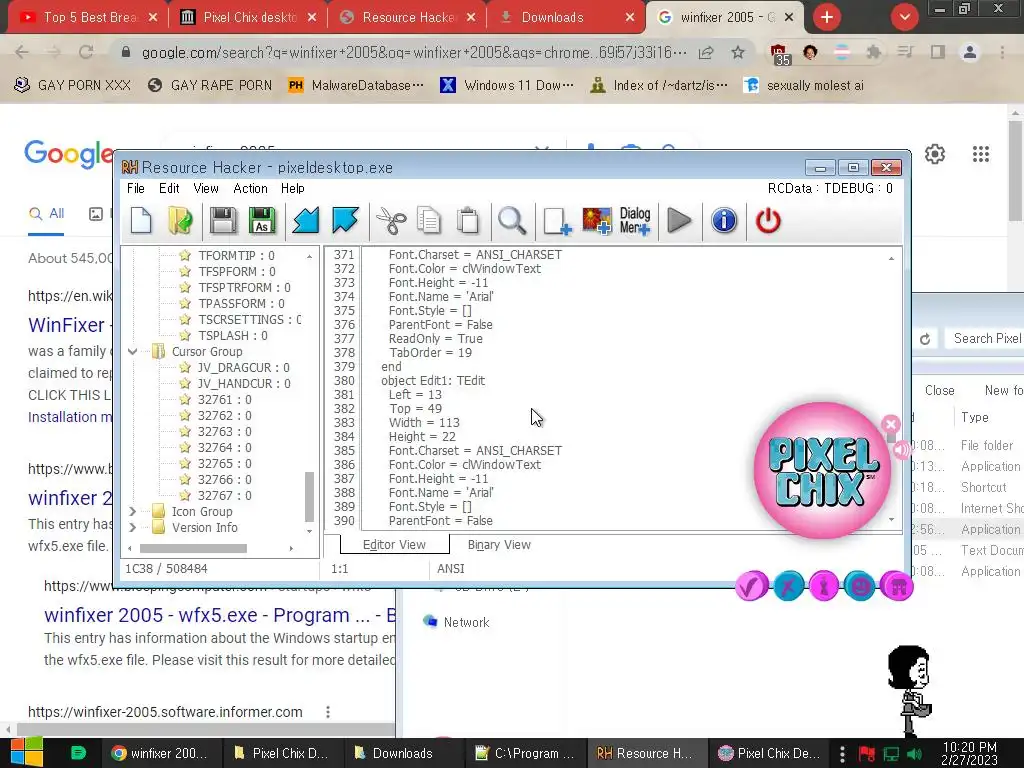1024x768 pixels.
Task: Open a file with the folder icon
Action: coord(180,221)
